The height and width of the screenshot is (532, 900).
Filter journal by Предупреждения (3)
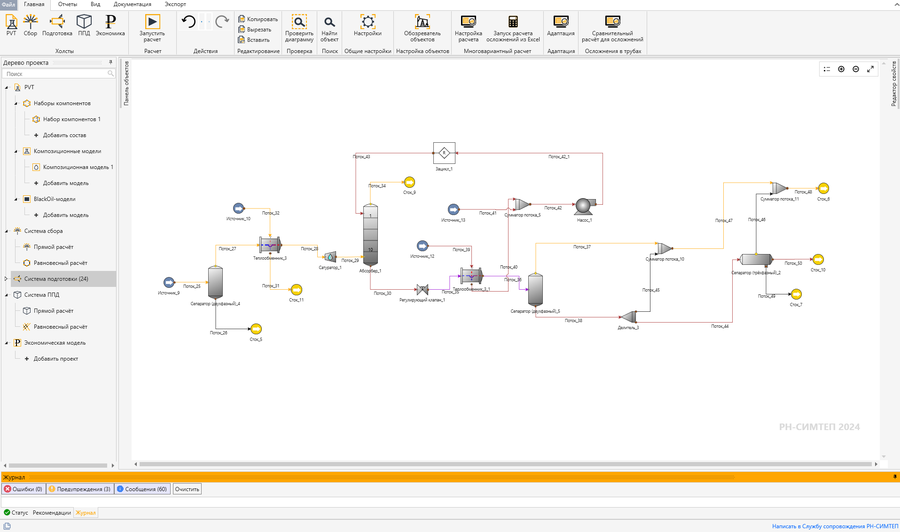(x=80, y=489)
